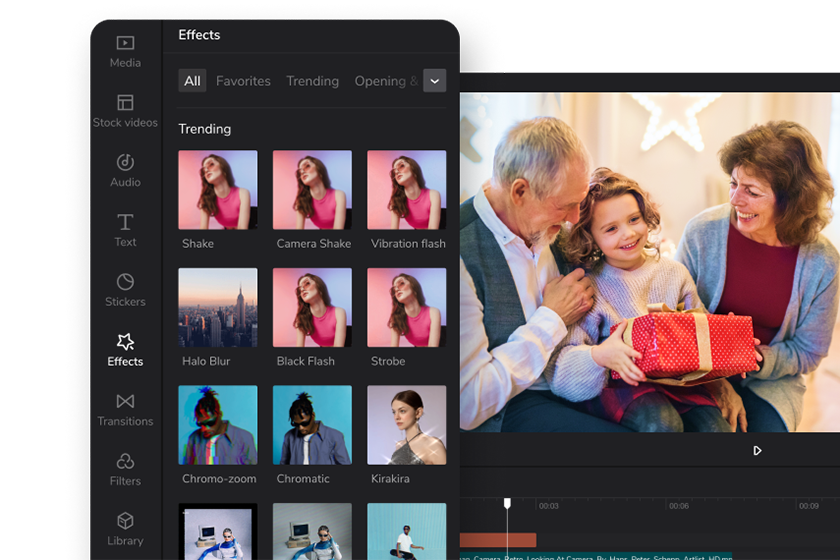Screen dimensions: 840x560
Task: Pick the Kirakira effect thumbnail
Action: (406, 425)
